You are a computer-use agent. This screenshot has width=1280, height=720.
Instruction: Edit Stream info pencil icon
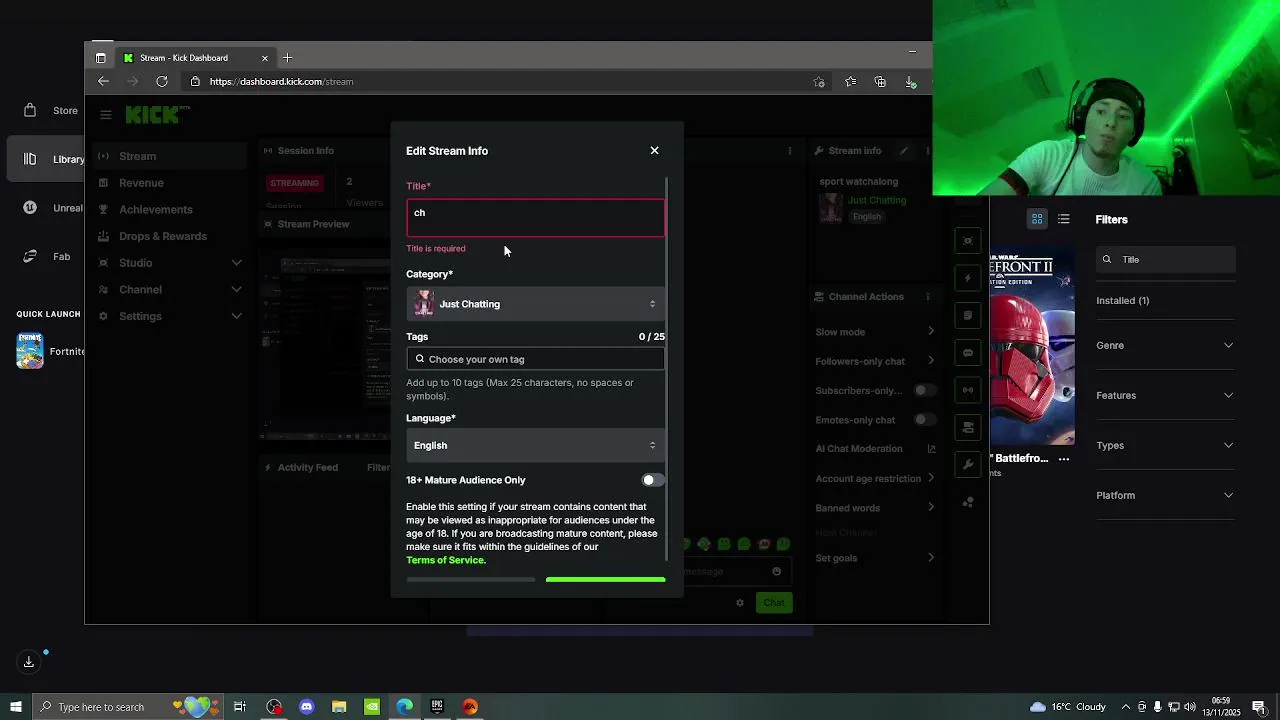point(903,151)
